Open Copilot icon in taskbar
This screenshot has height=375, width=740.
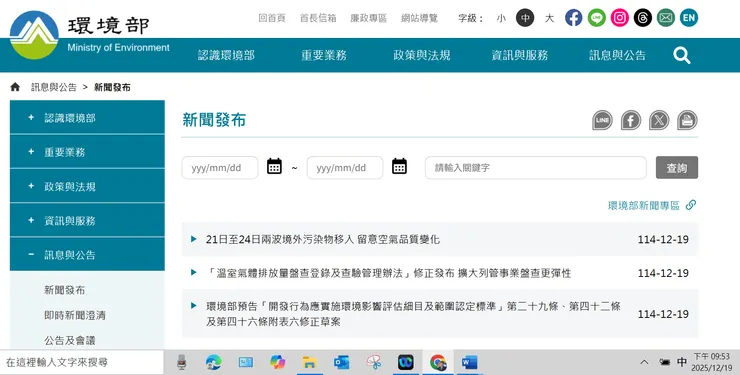coord(278,362)
